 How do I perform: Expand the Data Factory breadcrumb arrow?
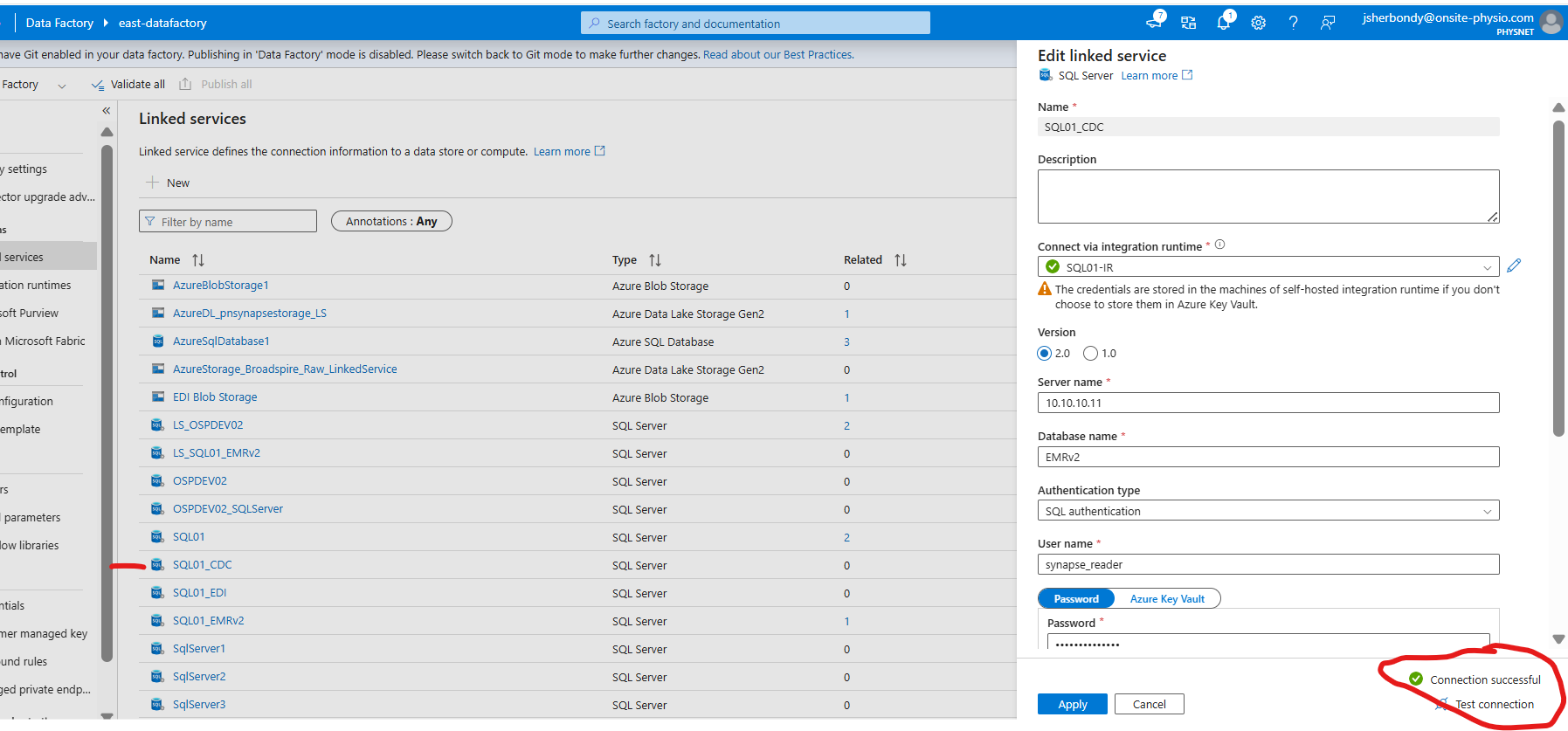click(x=106, y=23)
